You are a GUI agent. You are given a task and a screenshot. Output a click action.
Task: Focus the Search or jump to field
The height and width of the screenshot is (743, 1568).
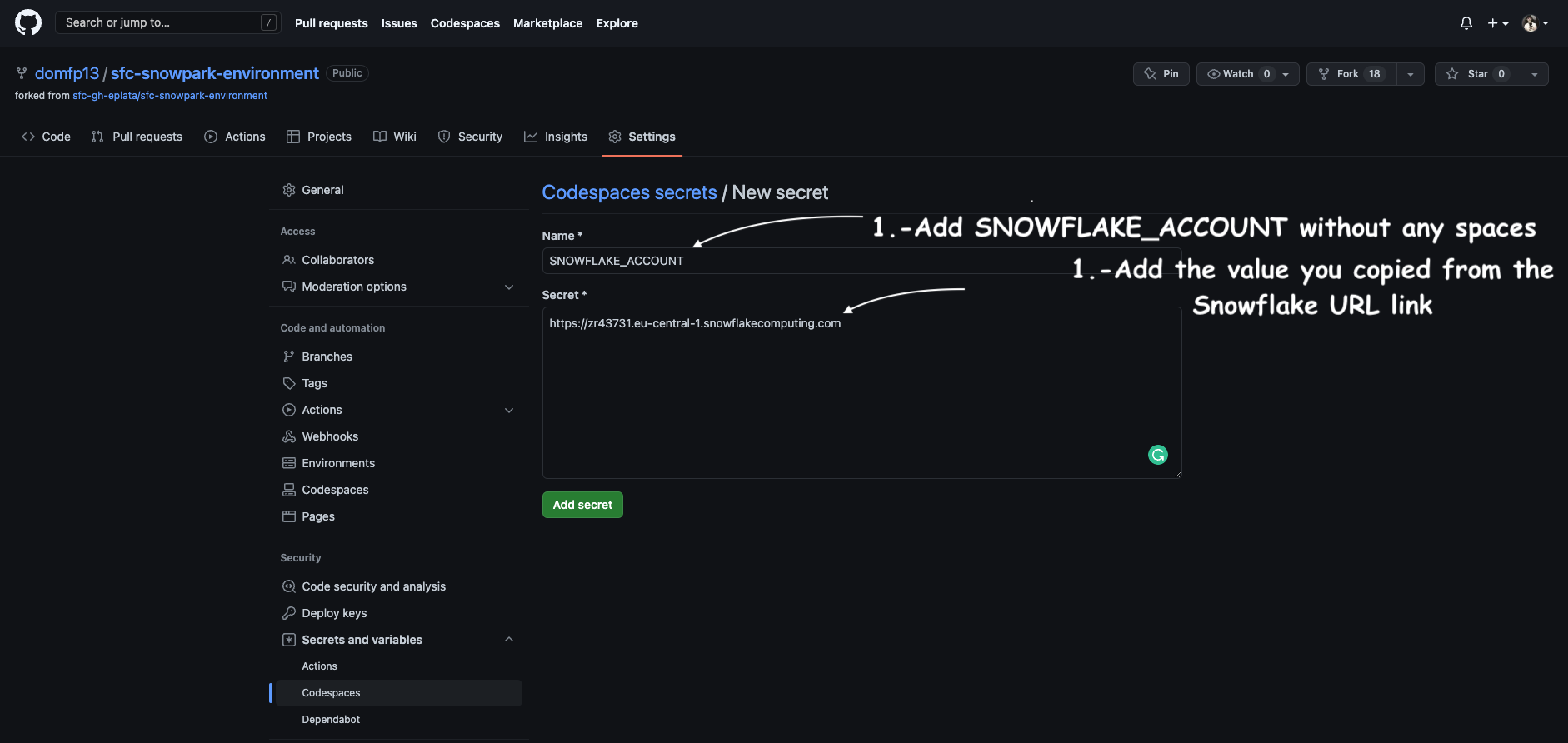(167, 22)
